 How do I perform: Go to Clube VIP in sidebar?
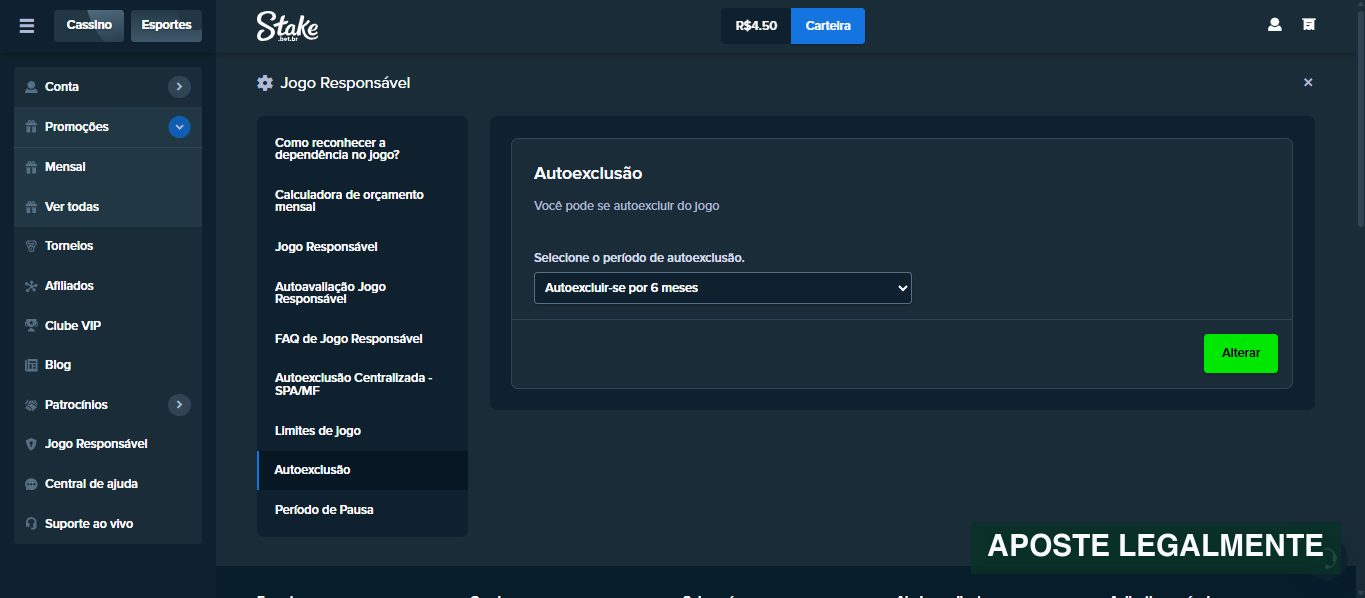pyautogui.click(x=108, y=326)
